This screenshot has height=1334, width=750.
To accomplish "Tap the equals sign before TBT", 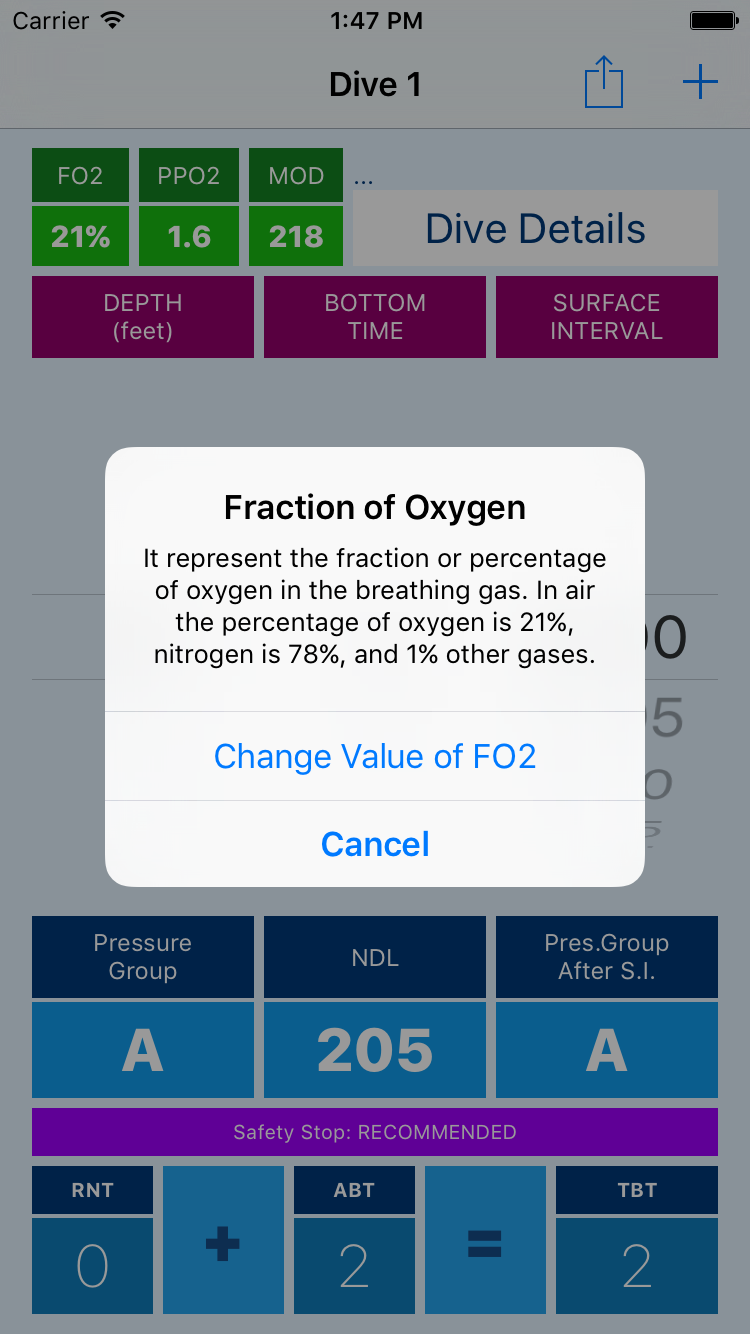I will coord(485,1240).
